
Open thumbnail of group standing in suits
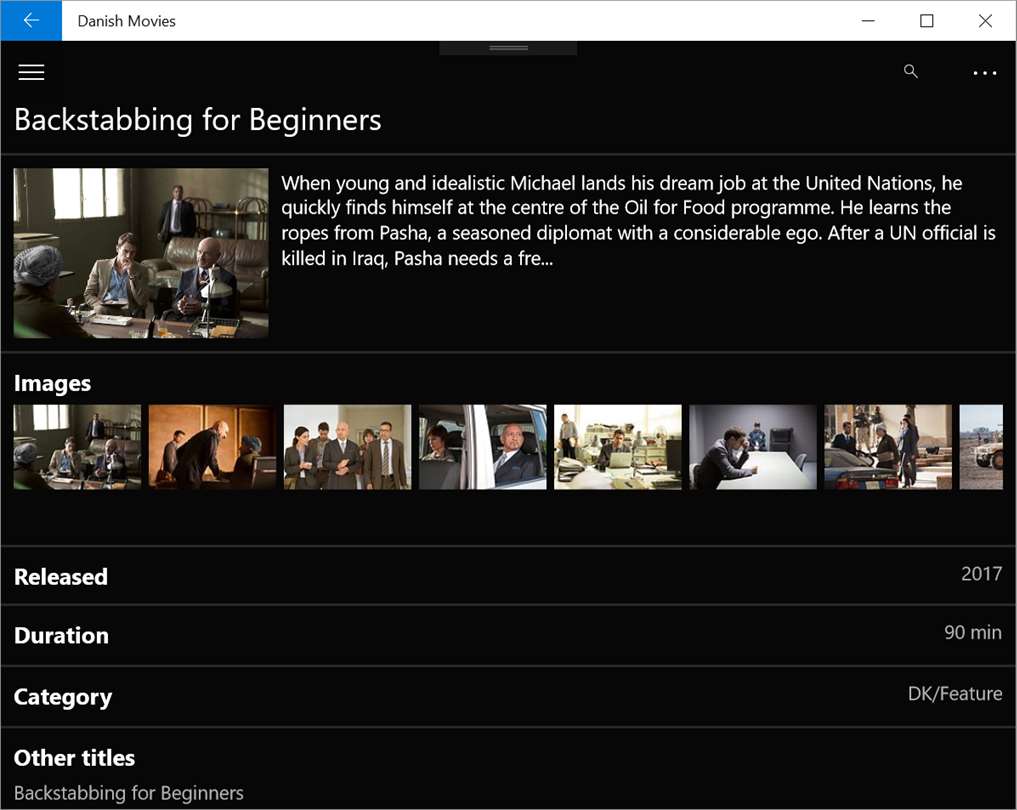tap(348, 447)
